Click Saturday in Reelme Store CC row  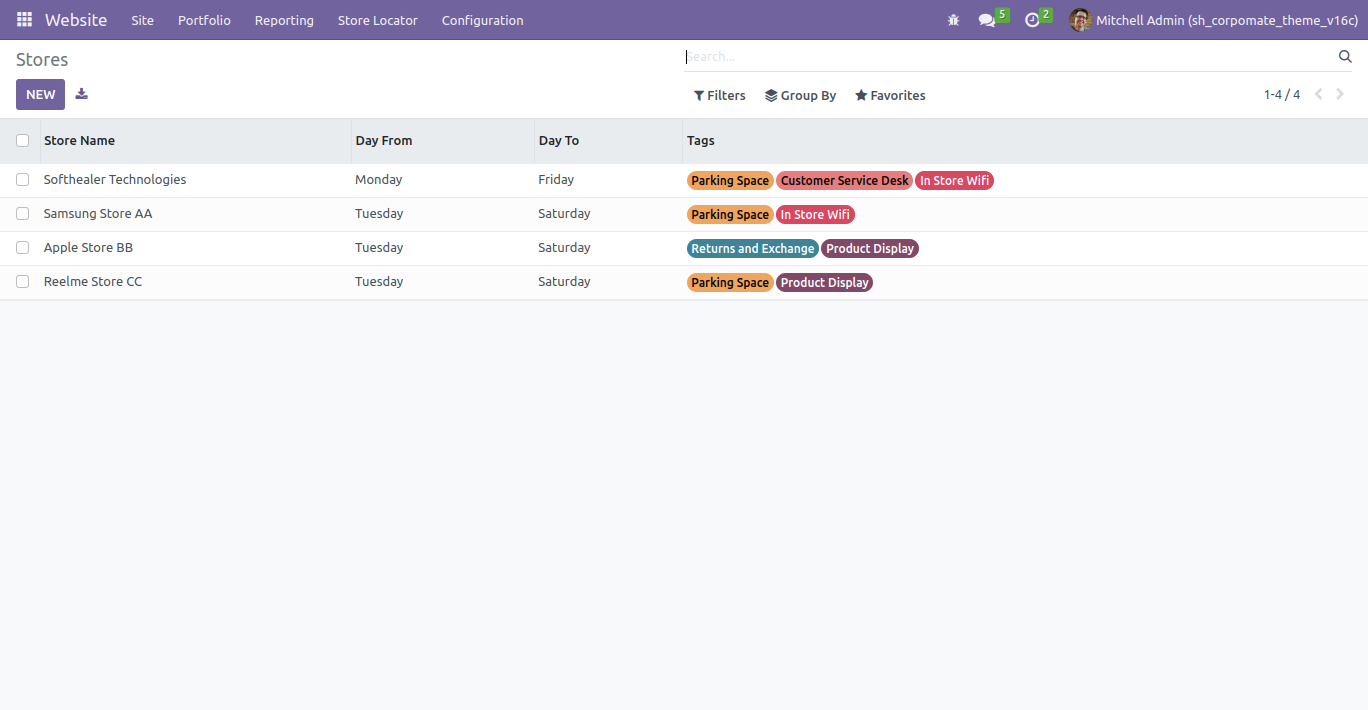coord(564,282)
